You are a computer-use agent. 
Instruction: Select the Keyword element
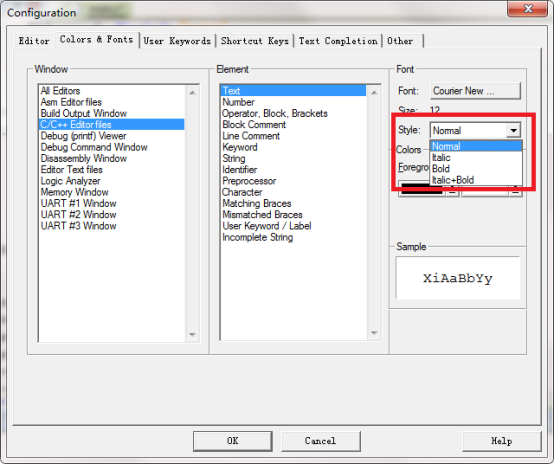(294, 147)
